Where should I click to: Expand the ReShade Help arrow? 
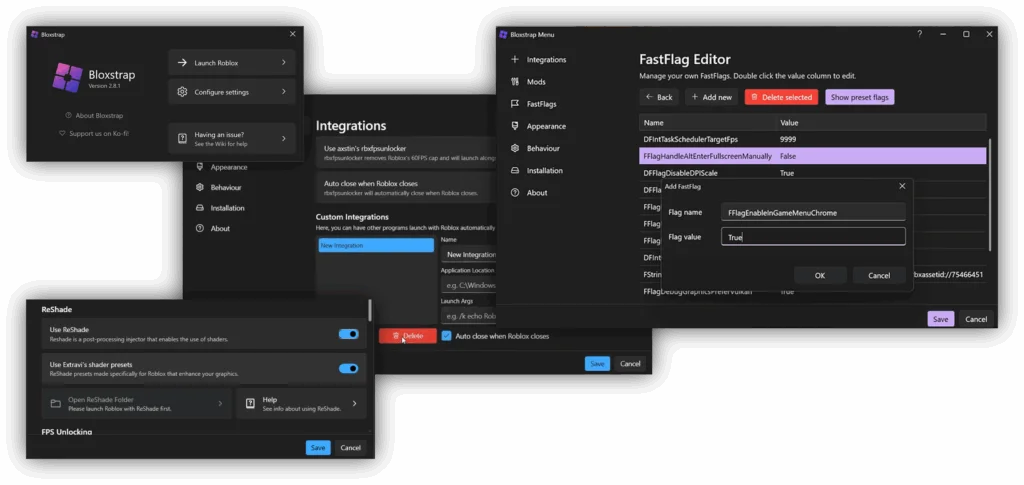(x=355, y=403)
